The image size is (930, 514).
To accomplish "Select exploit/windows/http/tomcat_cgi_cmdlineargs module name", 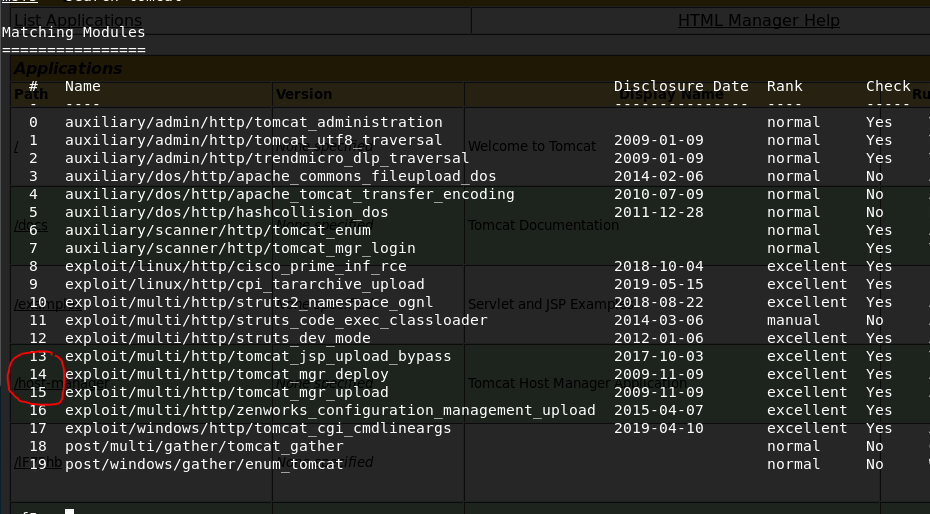I will pyautogui.click(x=258, y=428).
